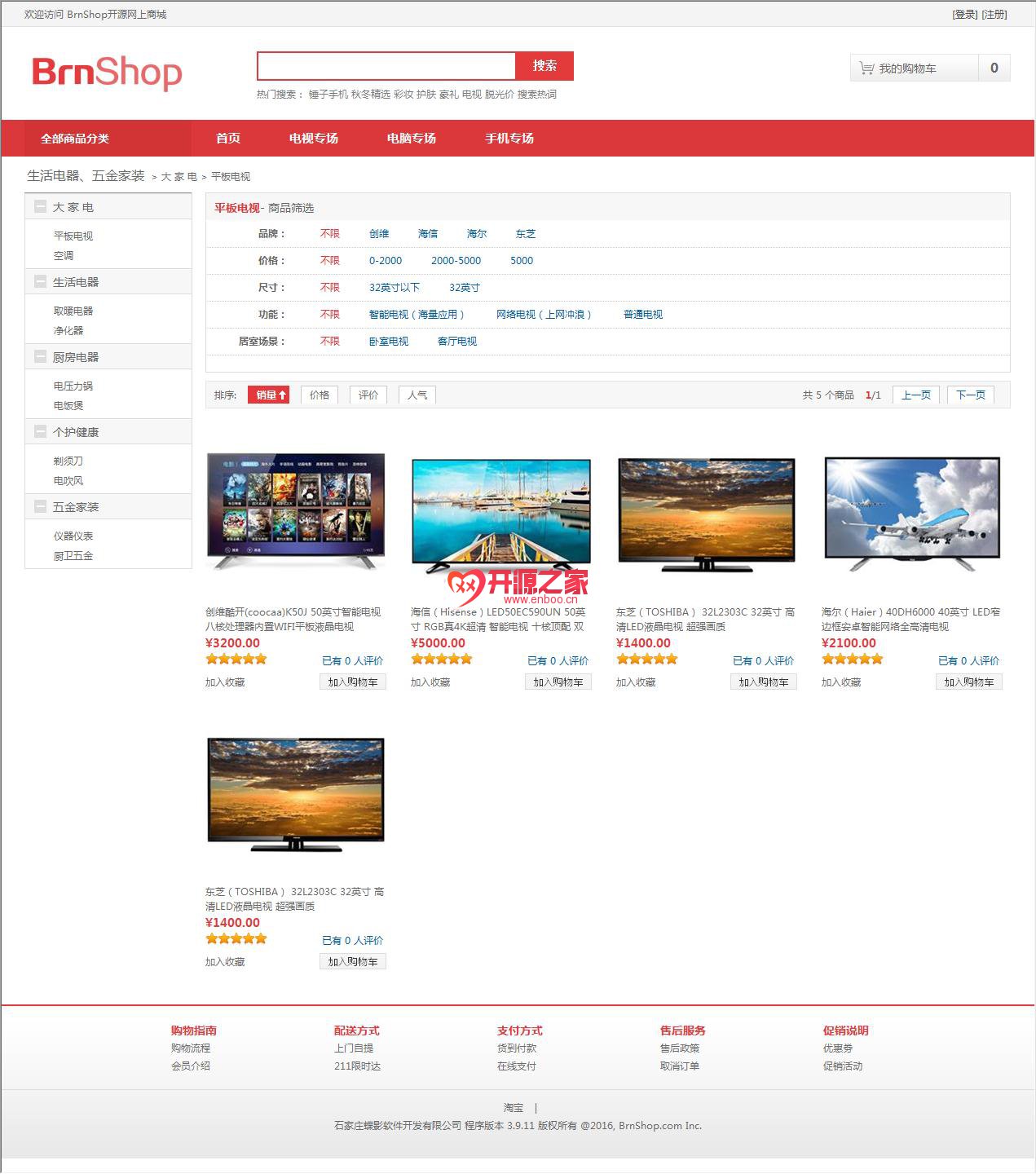Open 平板电视 in sidebar

tap(73, 236)
